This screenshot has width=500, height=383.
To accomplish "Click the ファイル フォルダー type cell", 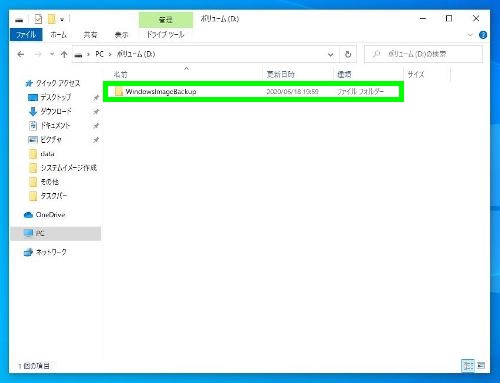I will click(x=360, y=91).
